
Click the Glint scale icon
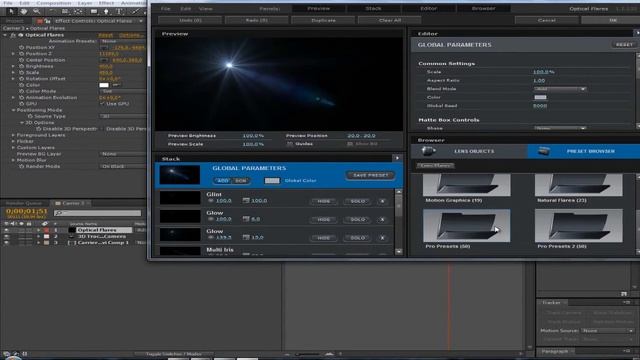coord(246,200)
